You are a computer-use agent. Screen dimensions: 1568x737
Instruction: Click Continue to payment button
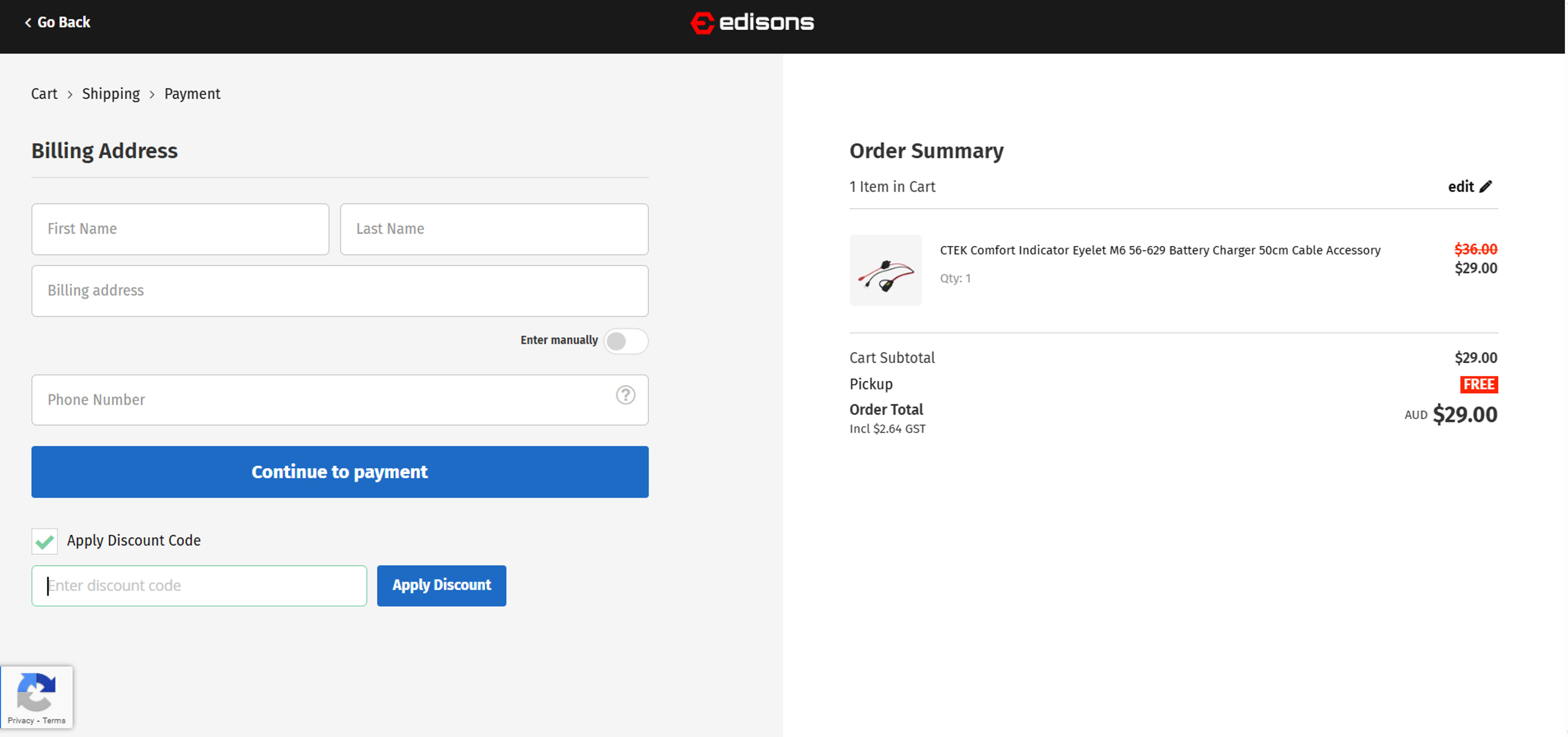(340, 472)
